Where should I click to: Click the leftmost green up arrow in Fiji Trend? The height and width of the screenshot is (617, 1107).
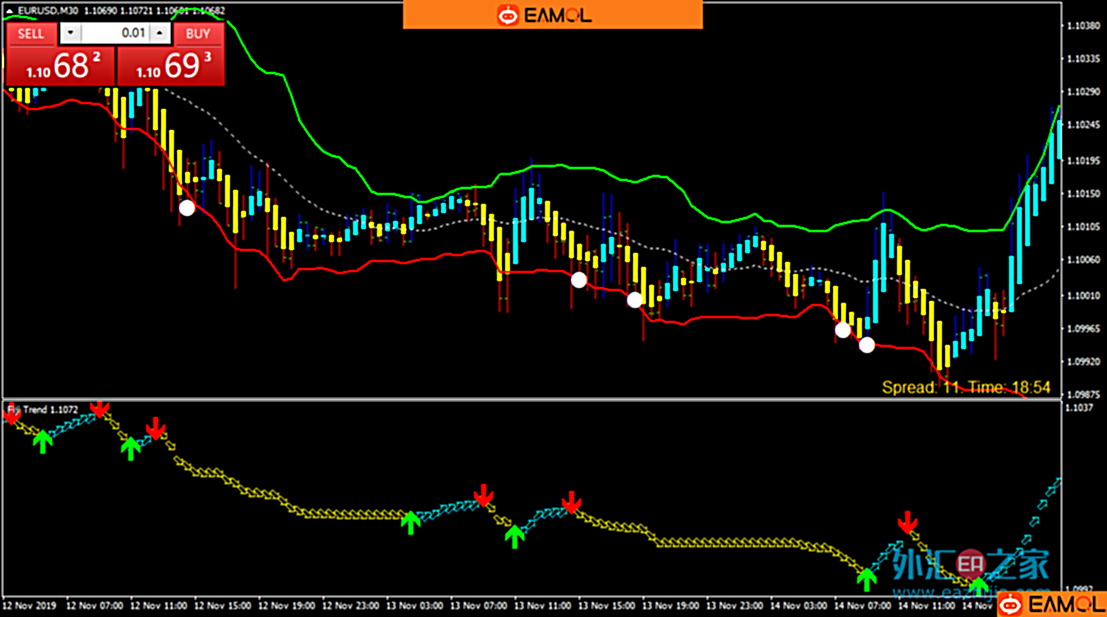pyautogui.click(x=41, y=441)
